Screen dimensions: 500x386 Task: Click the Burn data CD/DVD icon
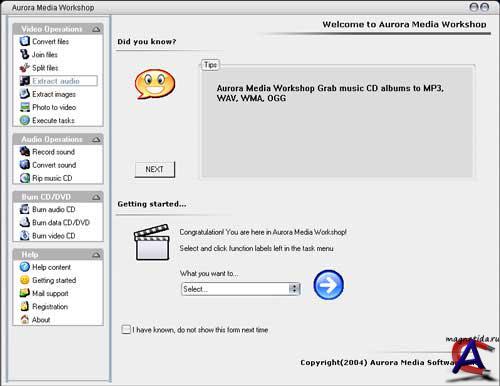[x=25, y=222]
